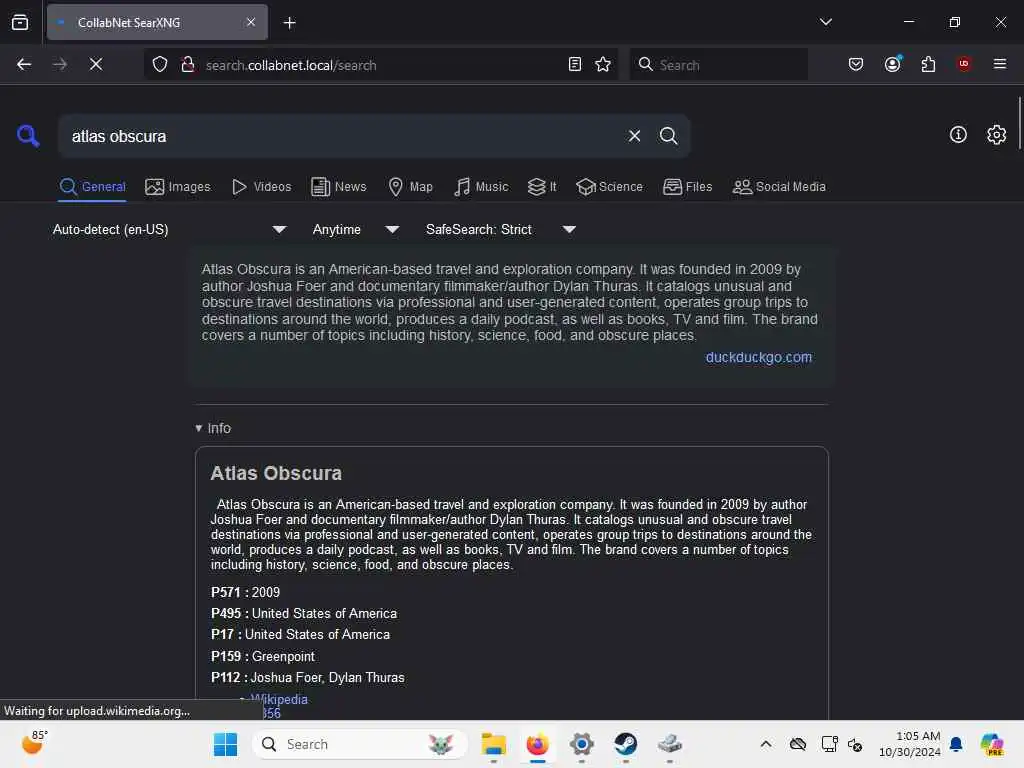Click the P571 : 2009 row
The image size is (1024, 768).
pos(245,592)
